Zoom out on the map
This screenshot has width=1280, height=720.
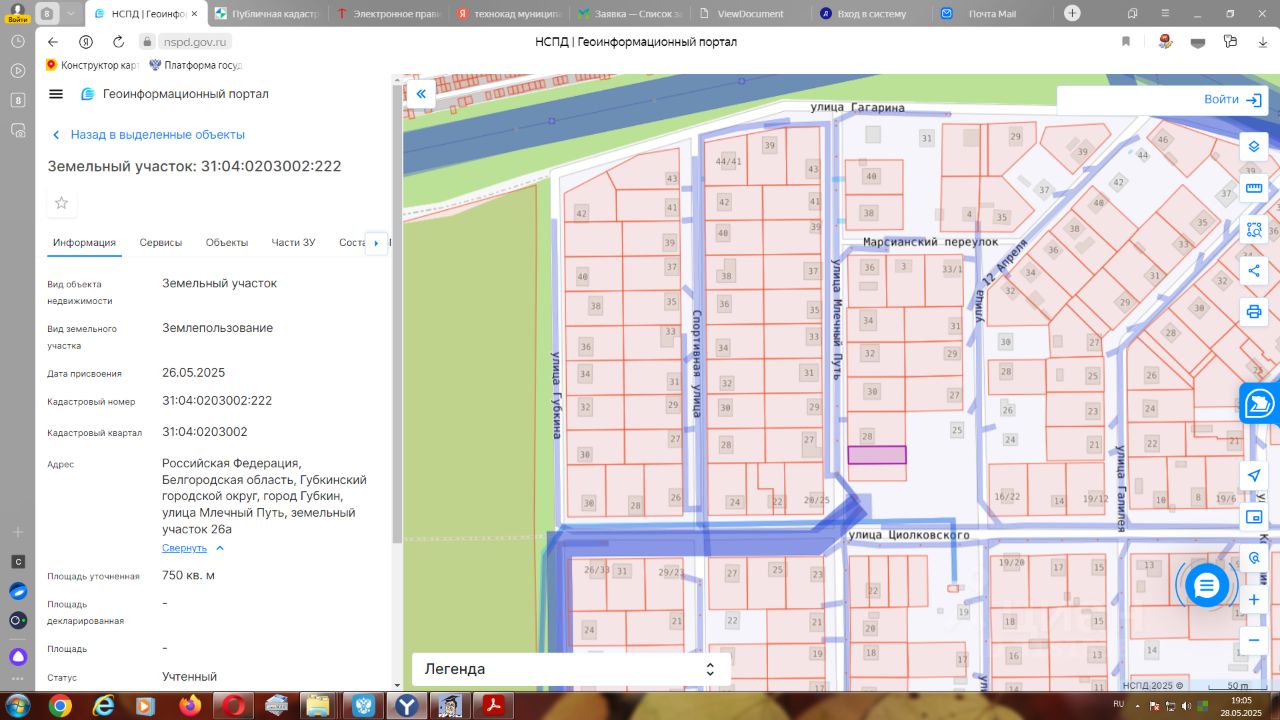point(1254,639)
